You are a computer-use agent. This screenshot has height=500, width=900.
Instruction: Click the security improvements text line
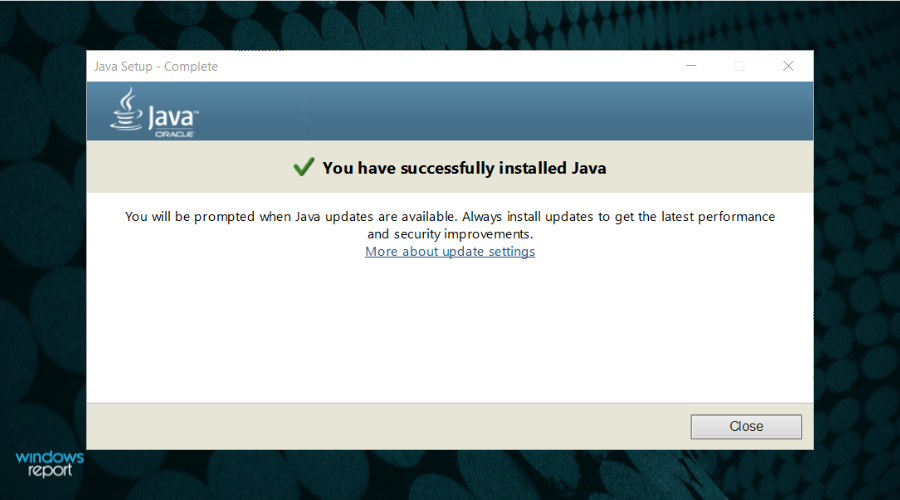pos(450,234)
